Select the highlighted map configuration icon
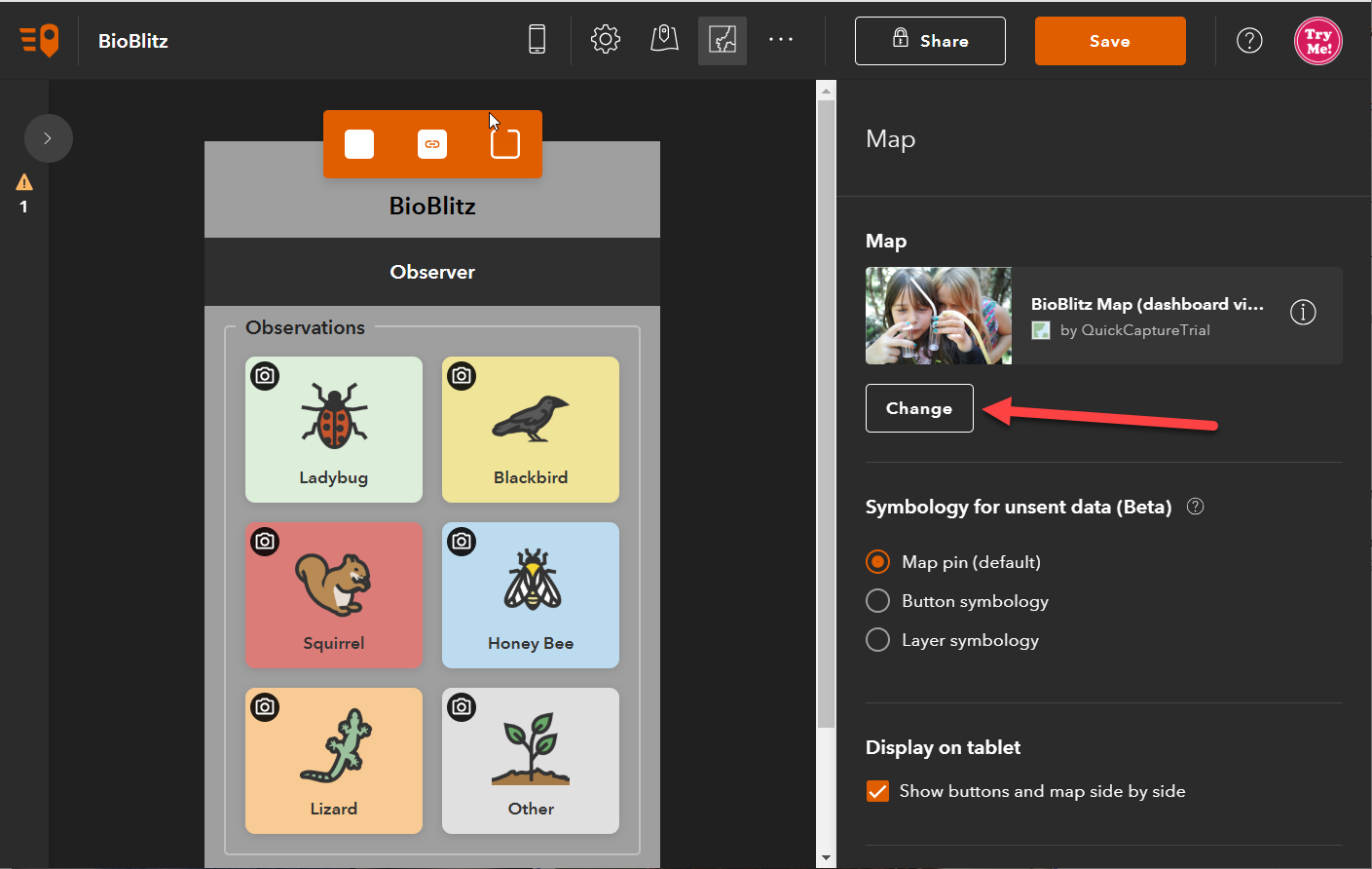Viewport: 1372px width, 869px height. pos(723,41)
